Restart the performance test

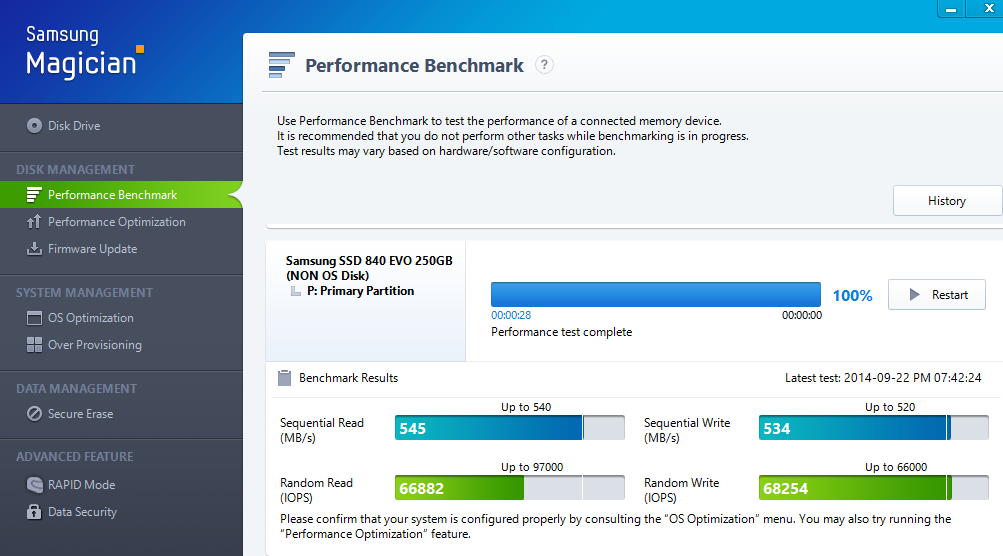coord(936,294)
